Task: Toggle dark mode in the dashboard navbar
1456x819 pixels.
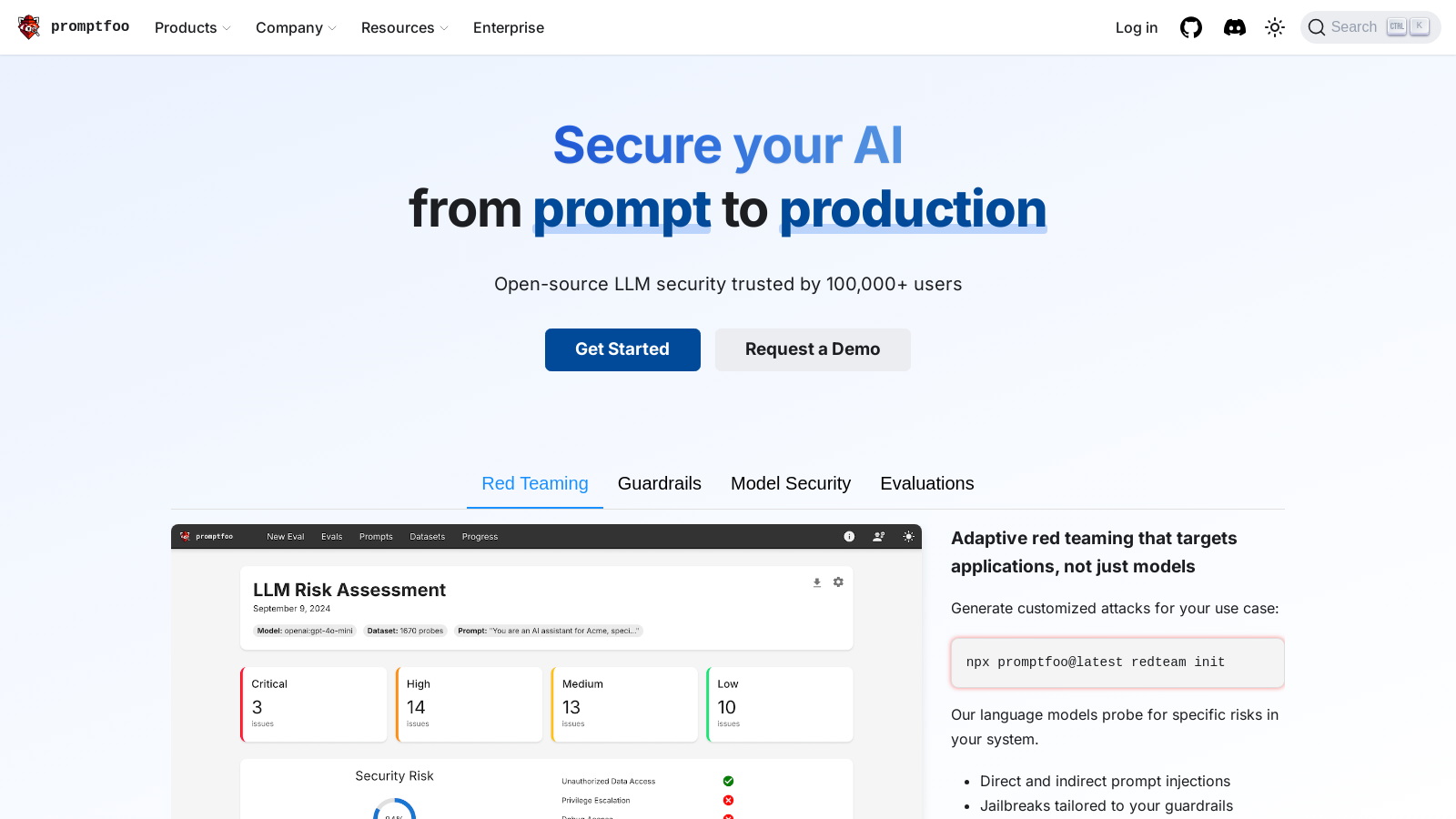Action: 907,537
